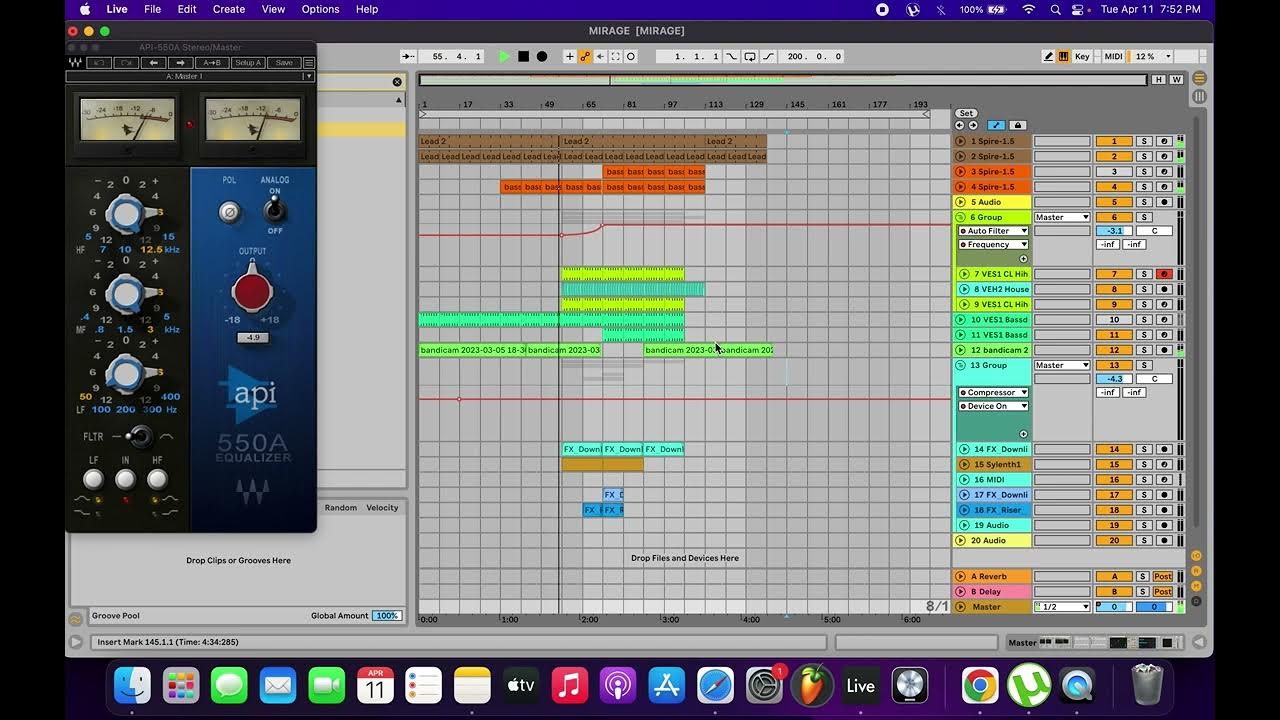This screenshot has height=720, width=1280.
Task: Jump to previous locator arrow
Action: tap(960, 125)
